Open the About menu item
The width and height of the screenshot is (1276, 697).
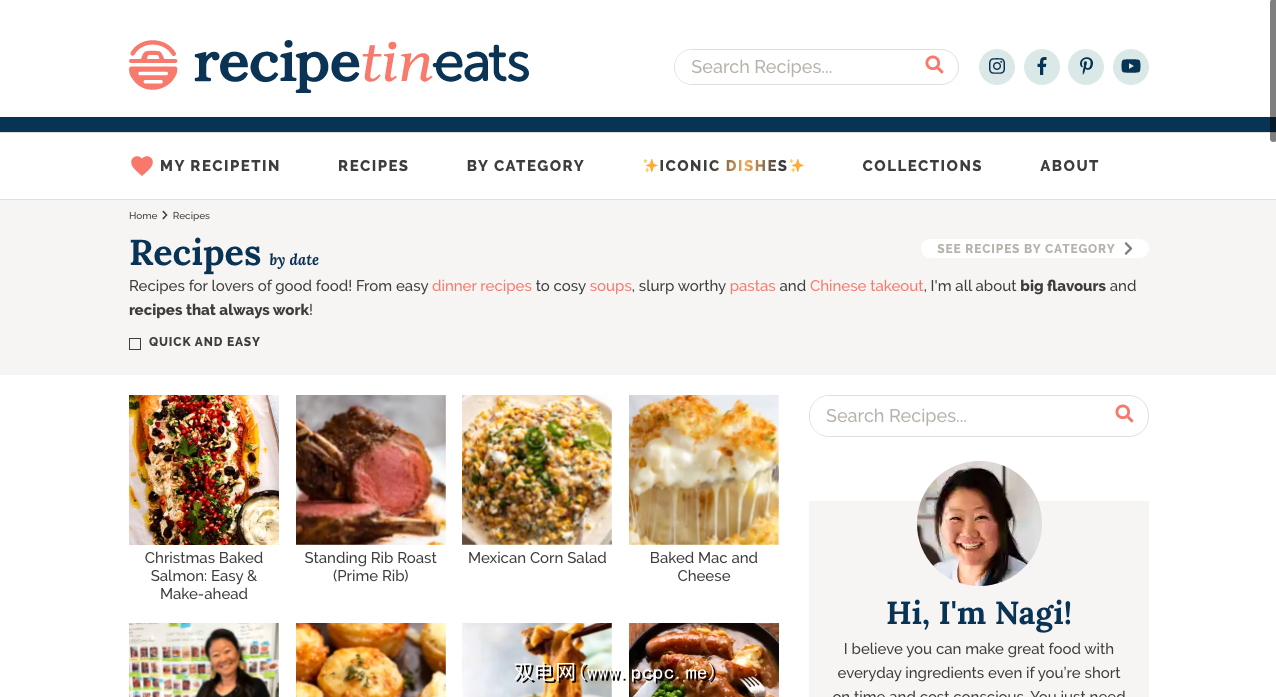click(1069, 166)
